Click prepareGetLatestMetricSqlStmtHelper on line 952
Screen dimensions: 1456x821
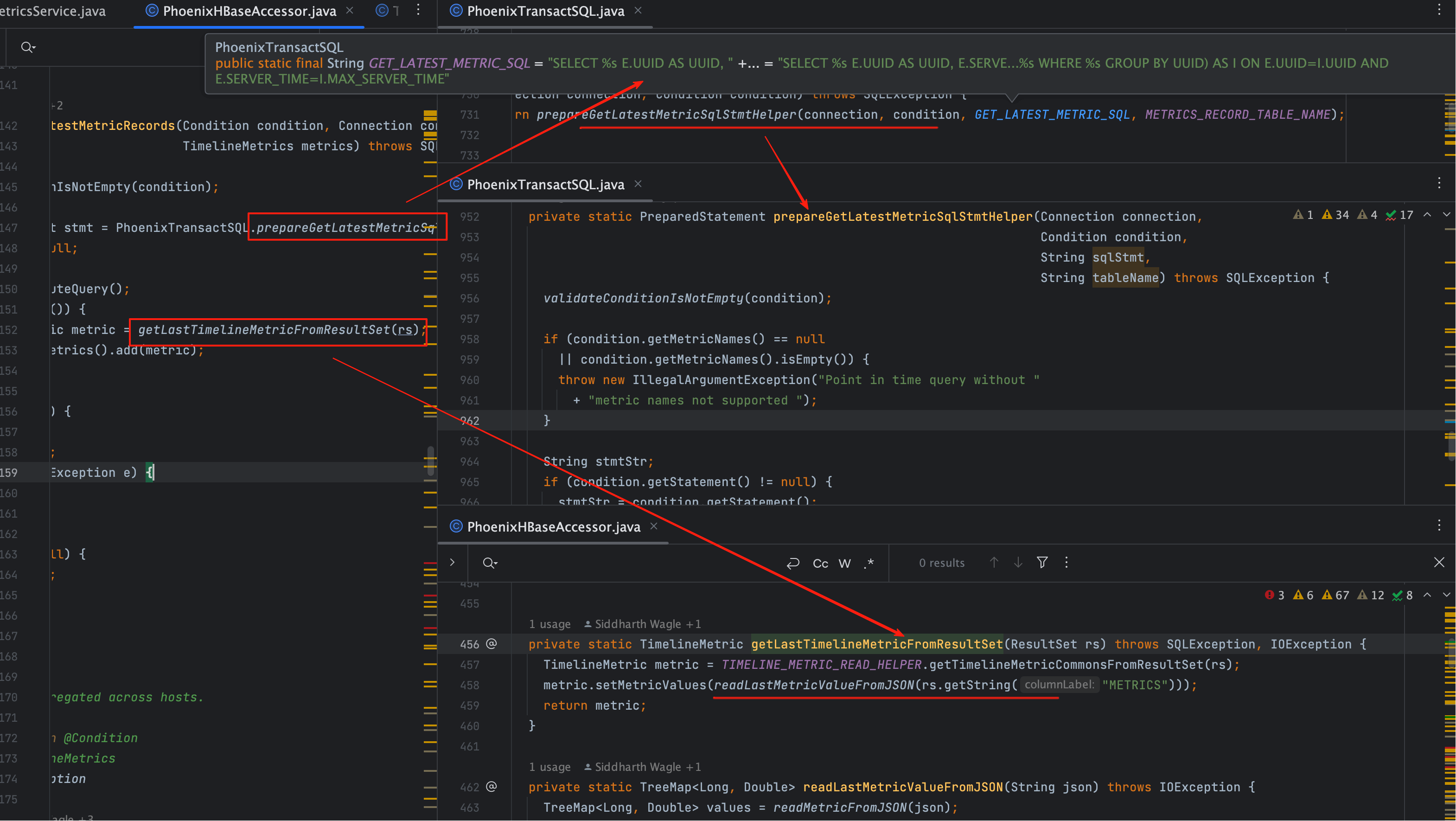(x=903, y=217)
